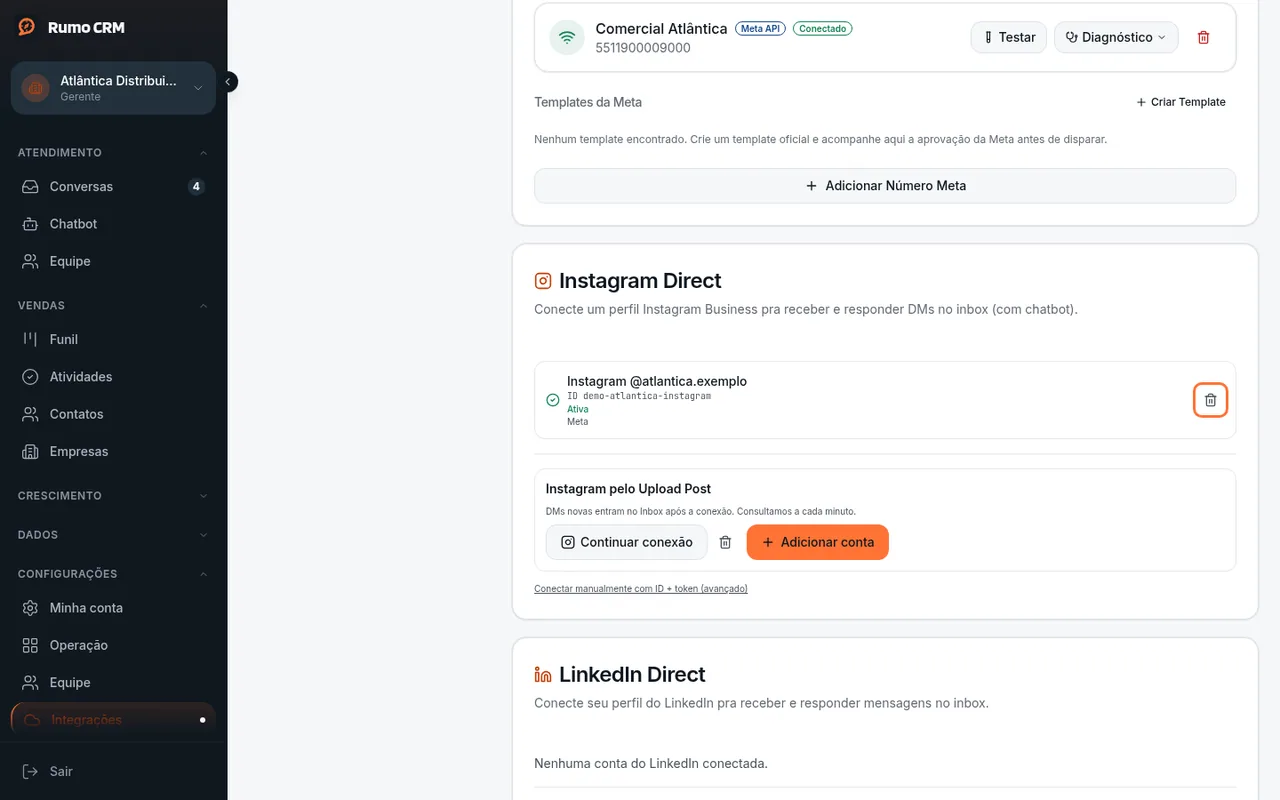
Task: Open the Atlântica Distribui... account switcher
Action: pyautogui.click(x=113, y=88)
